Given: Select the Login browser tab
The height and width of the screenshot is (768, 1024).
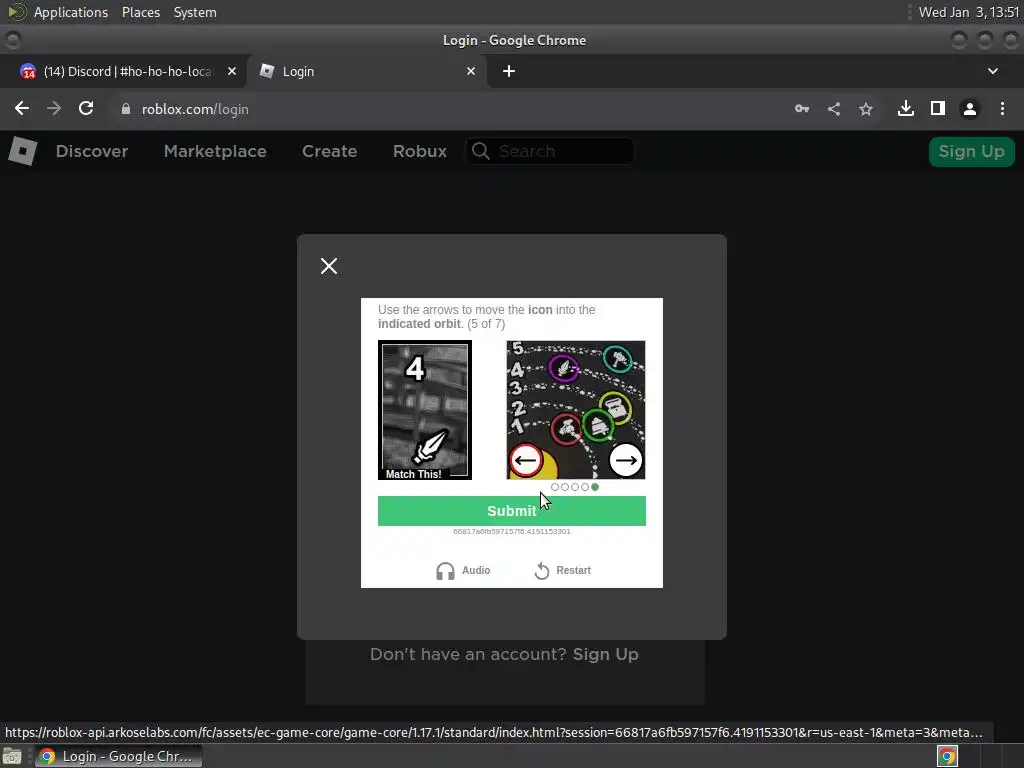Looking at the screenshot, I should click(366, 71).
